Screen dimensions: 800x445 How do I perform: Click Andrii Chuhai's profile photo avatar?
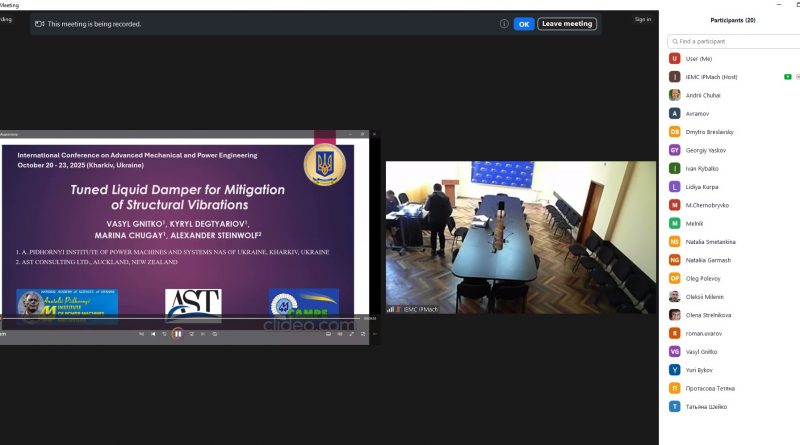coord(675,95)
